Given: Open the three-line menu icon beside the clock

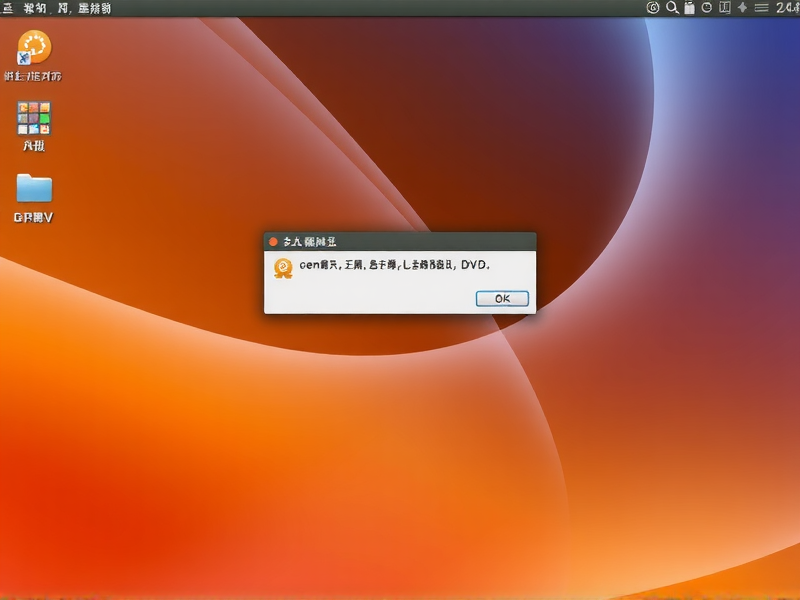Looking at the screenshot, I should click(761, 8).
